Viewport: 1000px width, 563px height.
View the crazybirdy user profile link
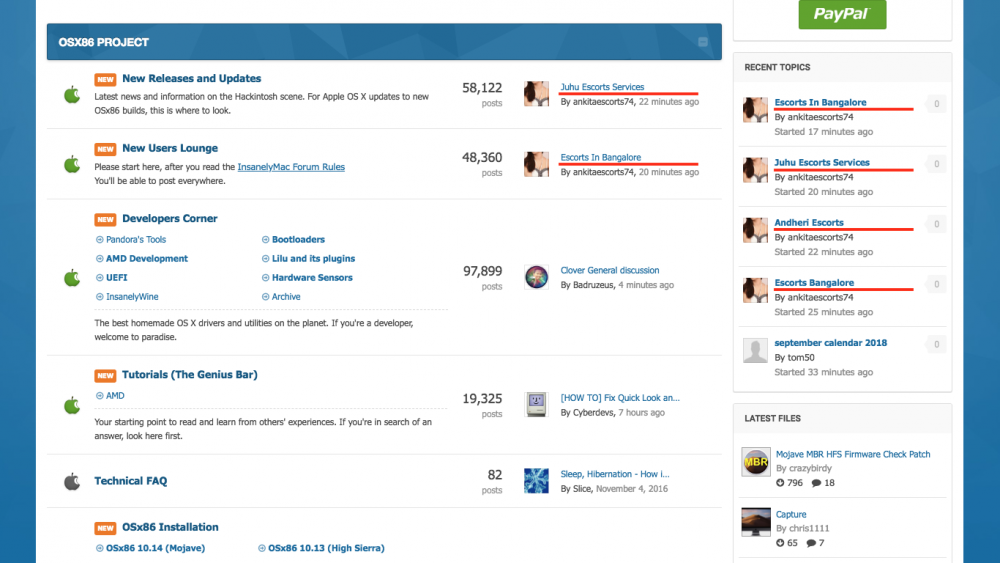point(810,468)
